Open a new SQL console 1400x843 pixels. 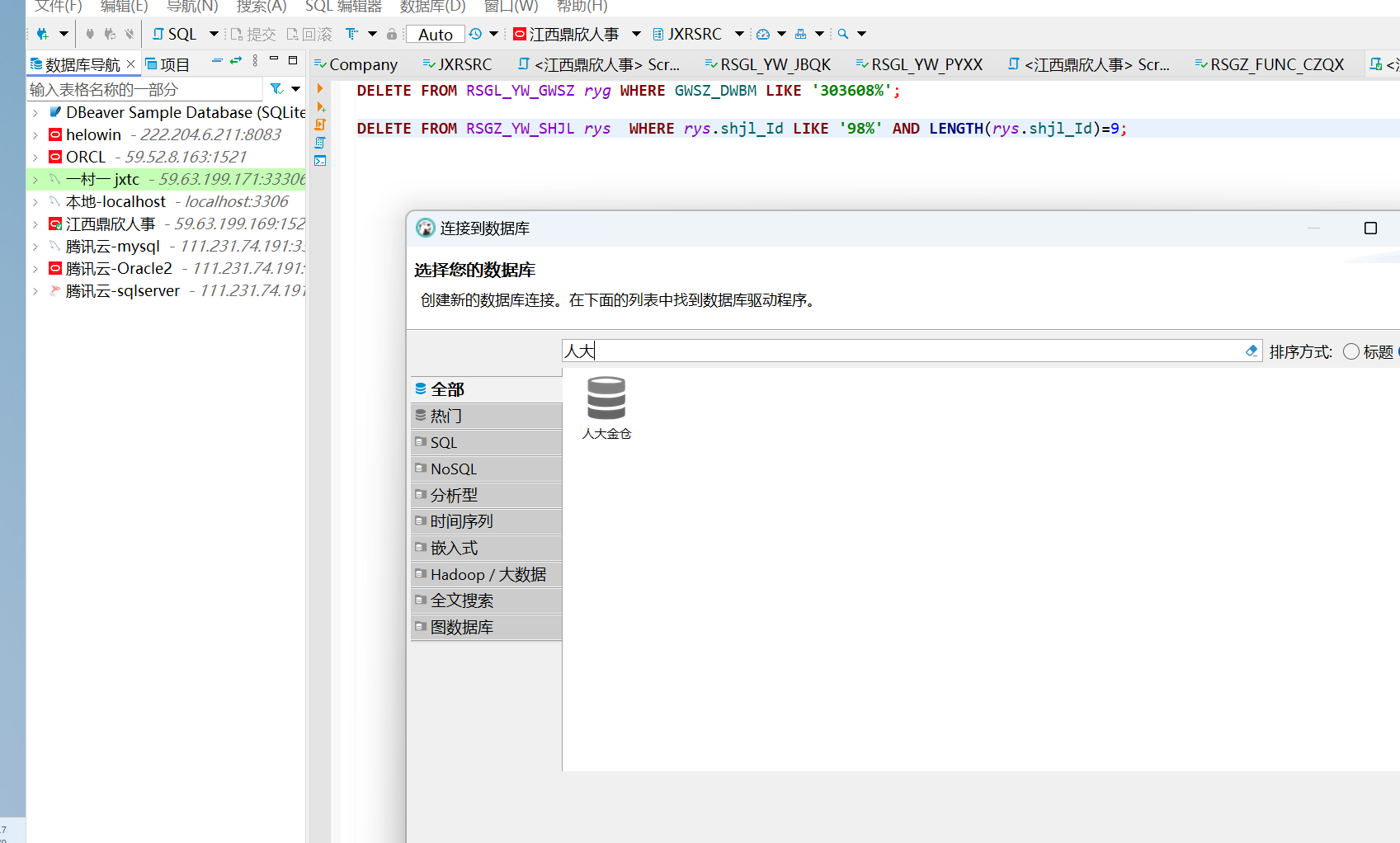coord(320,161)
